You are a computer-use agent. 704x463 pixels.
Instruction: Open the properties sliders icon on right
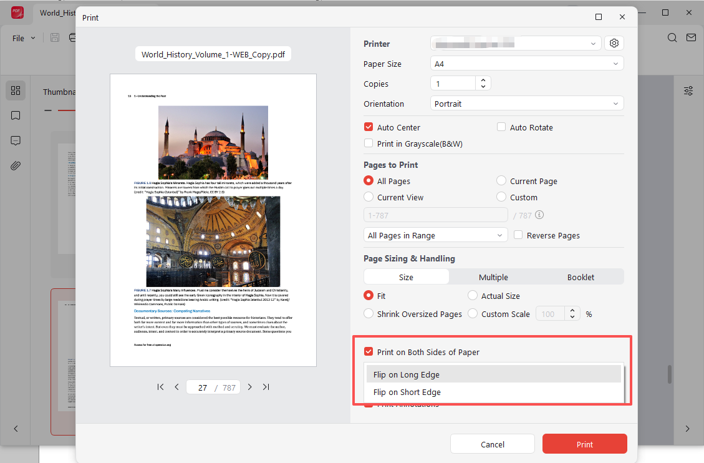pyautogui.click(x=688, y=91)
